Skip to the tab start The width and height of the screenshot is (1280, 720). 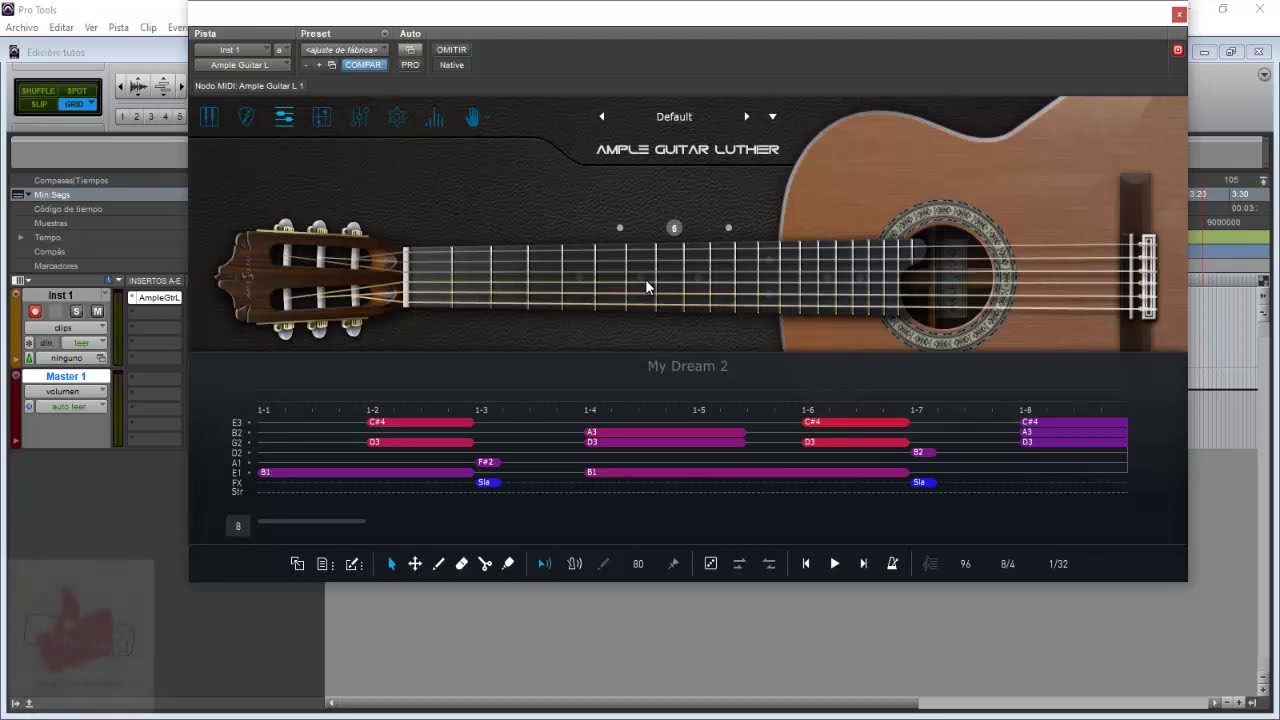coord(806,564)
